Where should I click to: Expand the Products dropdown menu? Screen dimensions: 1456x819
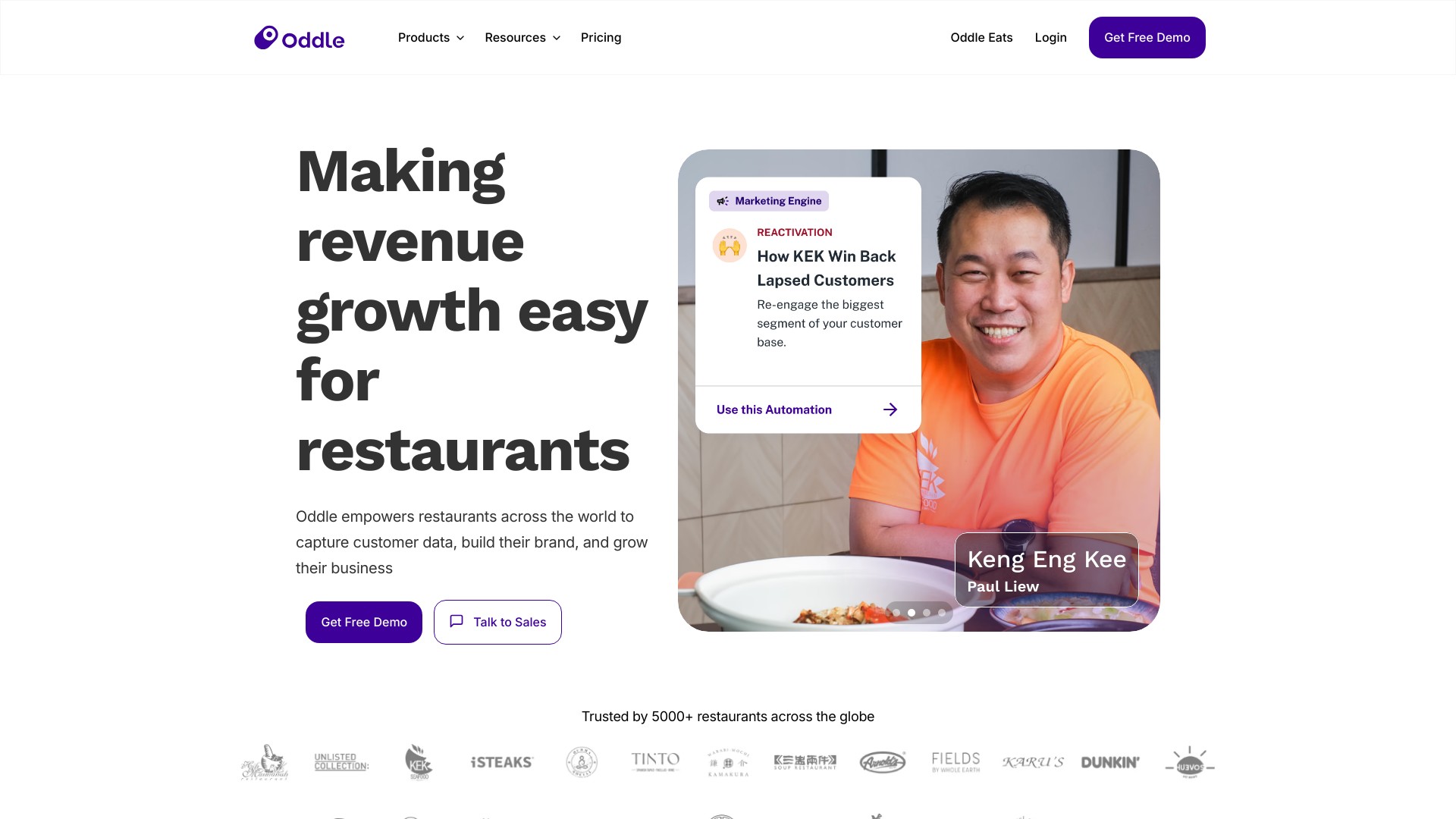click(431, 37)
